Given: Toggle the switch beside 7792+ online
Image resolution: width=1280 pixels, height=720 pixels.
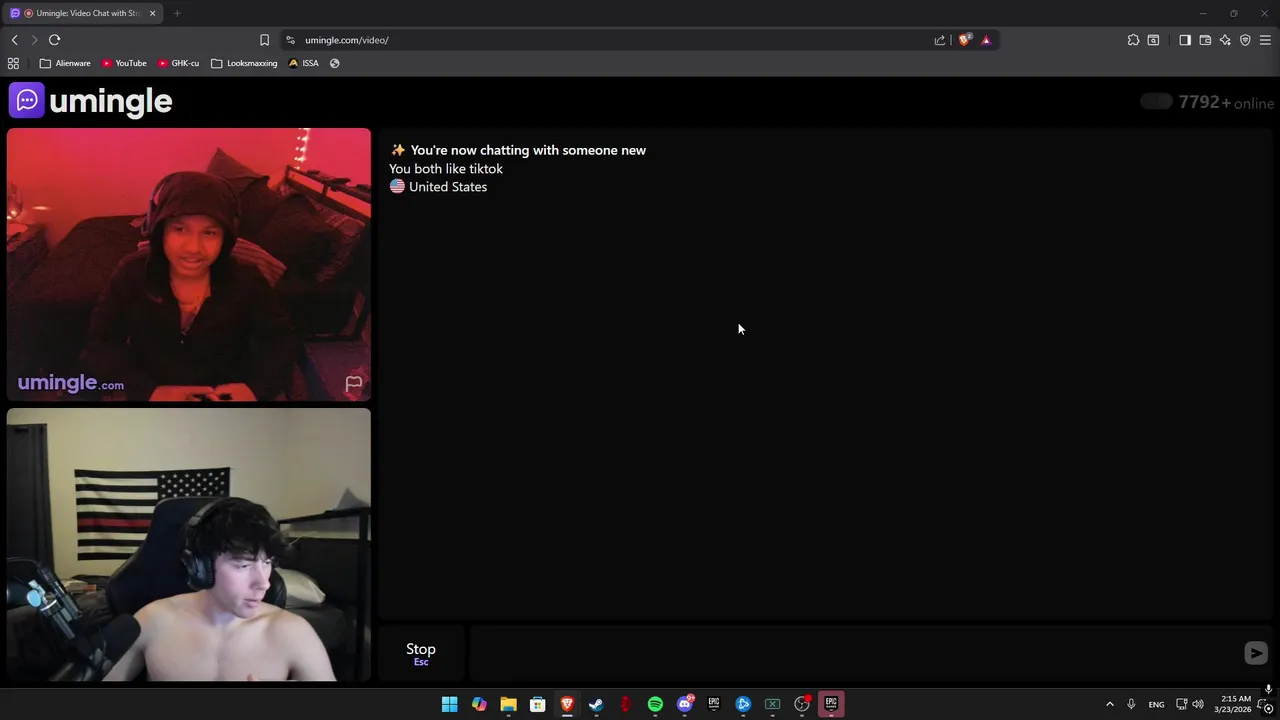Looking at the screenshot, I should tap(1156, 102).
